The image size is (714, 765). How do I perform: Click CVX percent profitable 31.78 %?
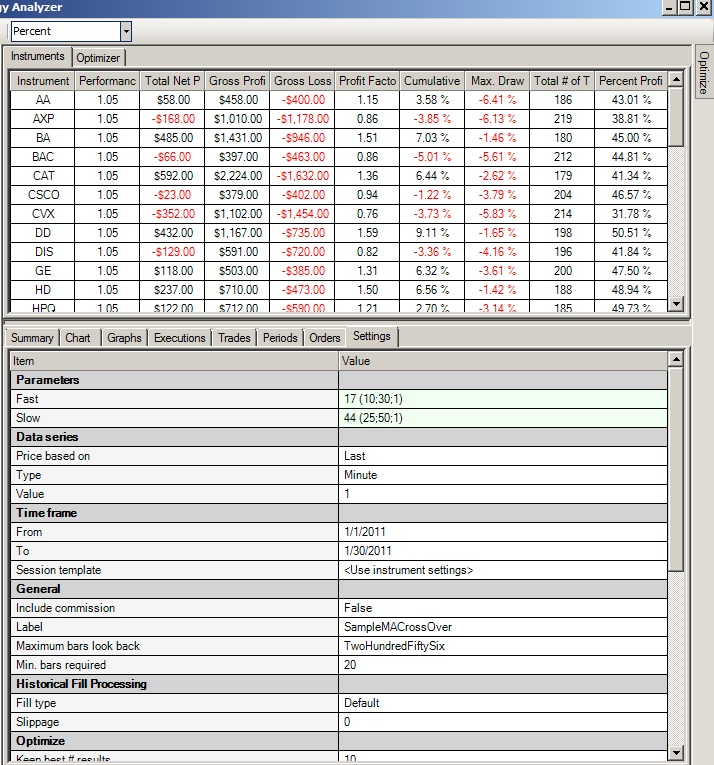[631, 214]
